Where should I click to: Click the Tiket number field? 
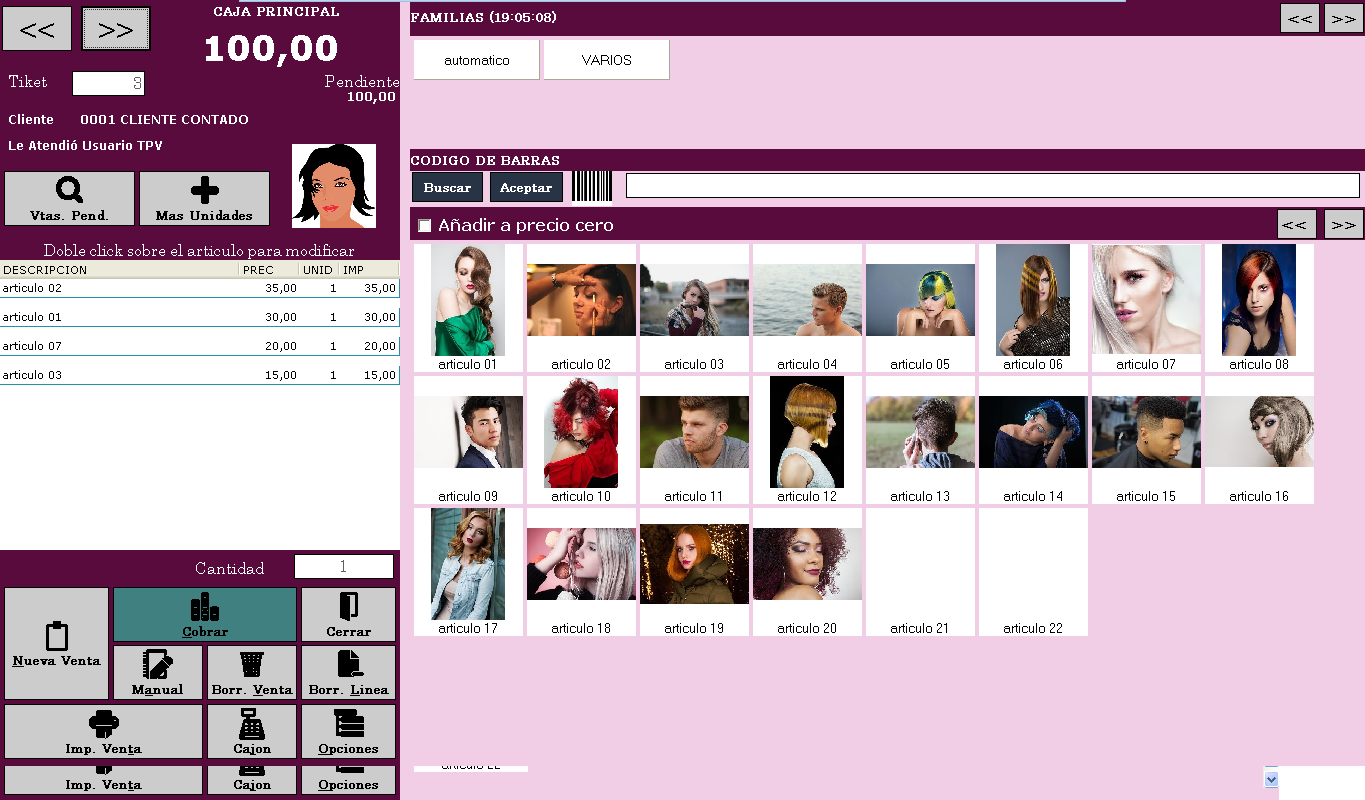coord(109,83)
